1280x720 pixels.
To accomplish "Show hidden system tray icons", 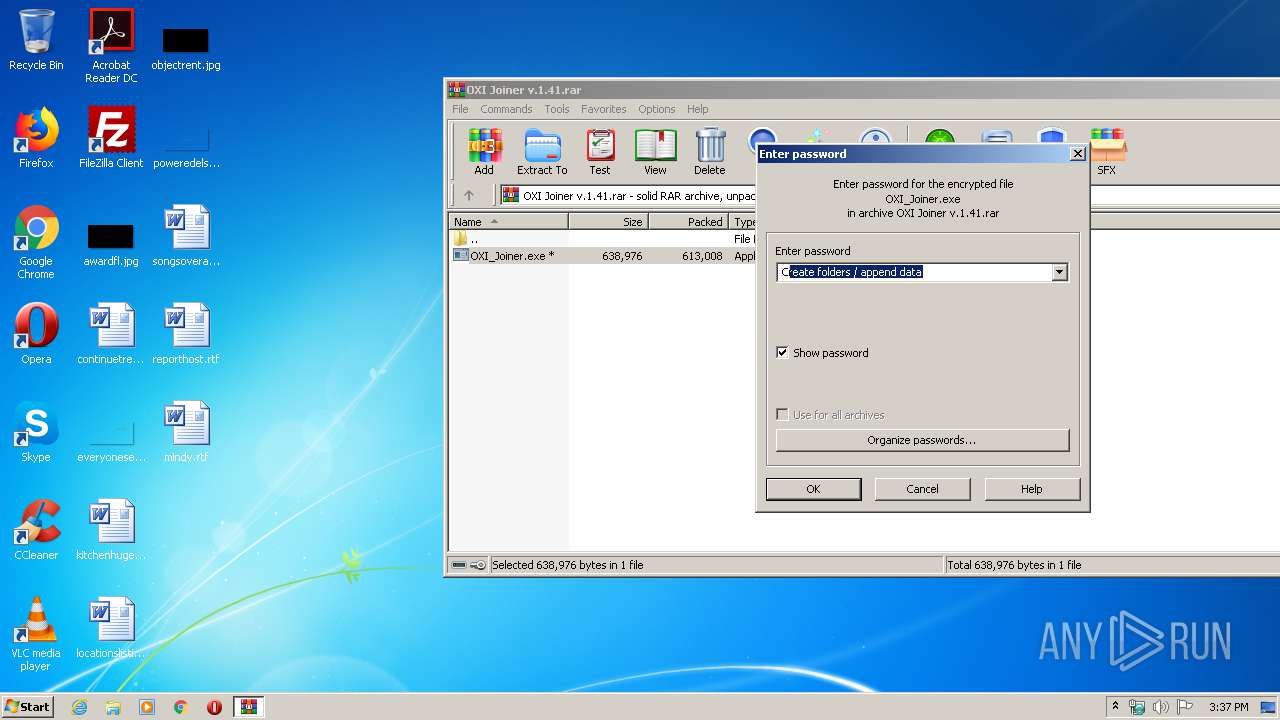I will coord(1115,707).
